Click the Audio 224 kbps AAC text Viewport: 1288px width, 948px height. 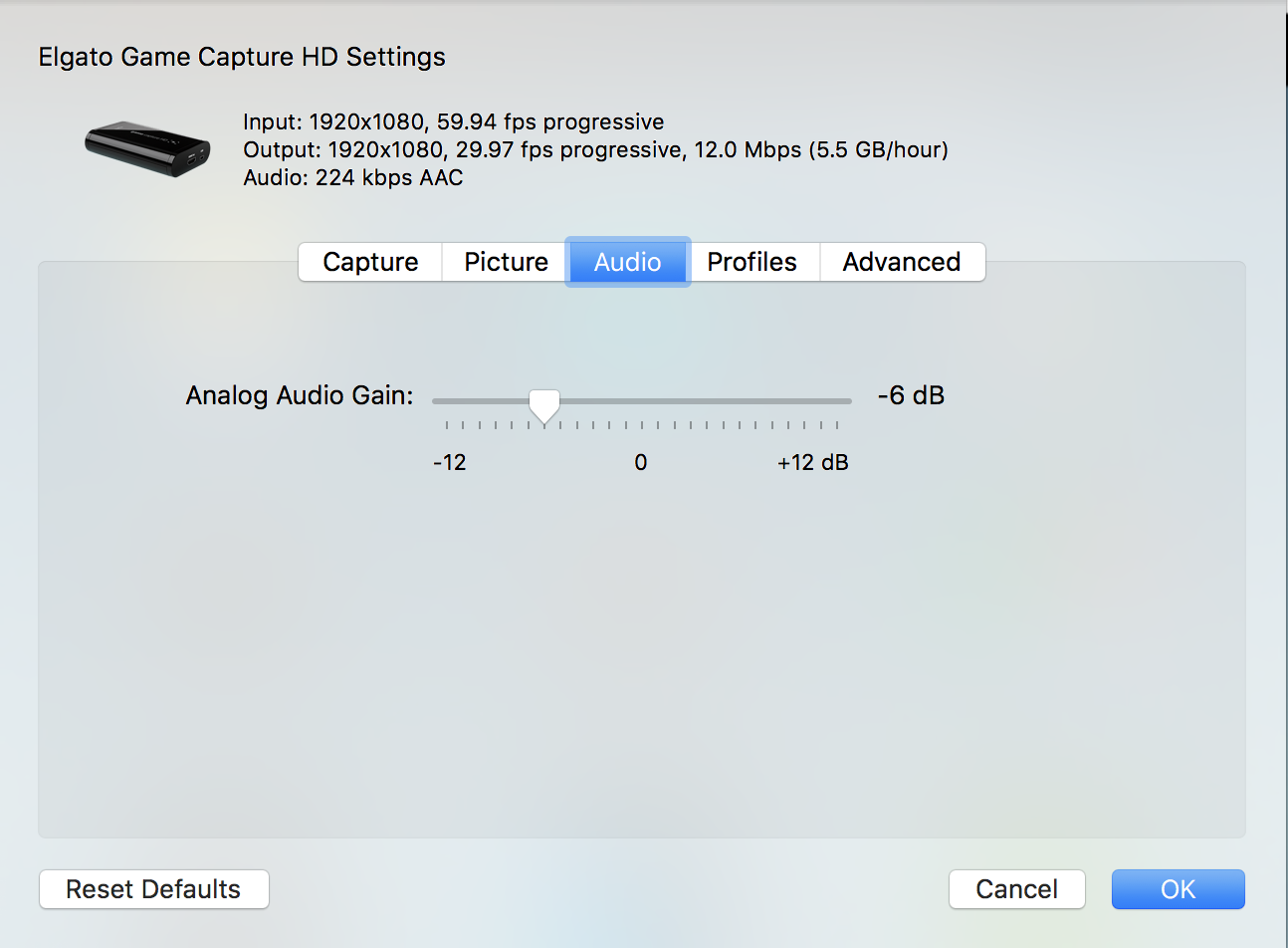tap(353, 177)
